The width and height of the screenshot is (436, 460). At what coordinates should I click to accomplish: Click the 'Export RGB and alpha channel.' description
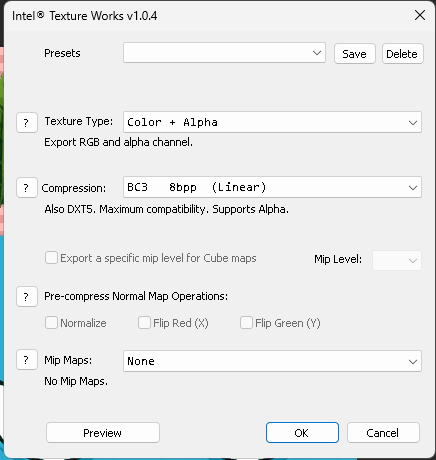click(118, 142)
